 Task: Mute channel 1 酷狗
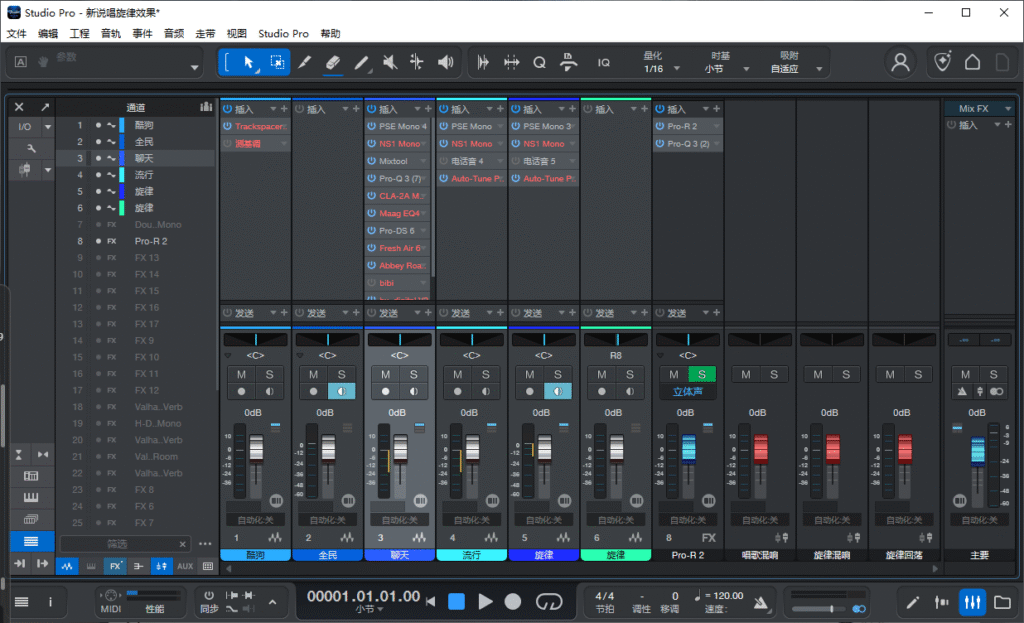point(242,374)
